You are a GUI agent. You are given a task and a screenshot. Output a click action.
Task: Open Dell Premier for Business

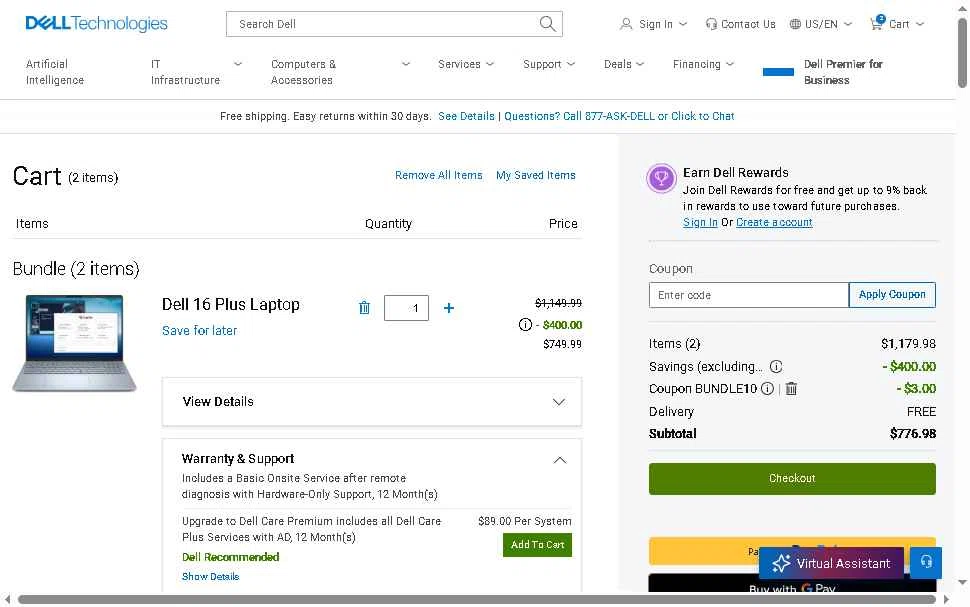843,72
